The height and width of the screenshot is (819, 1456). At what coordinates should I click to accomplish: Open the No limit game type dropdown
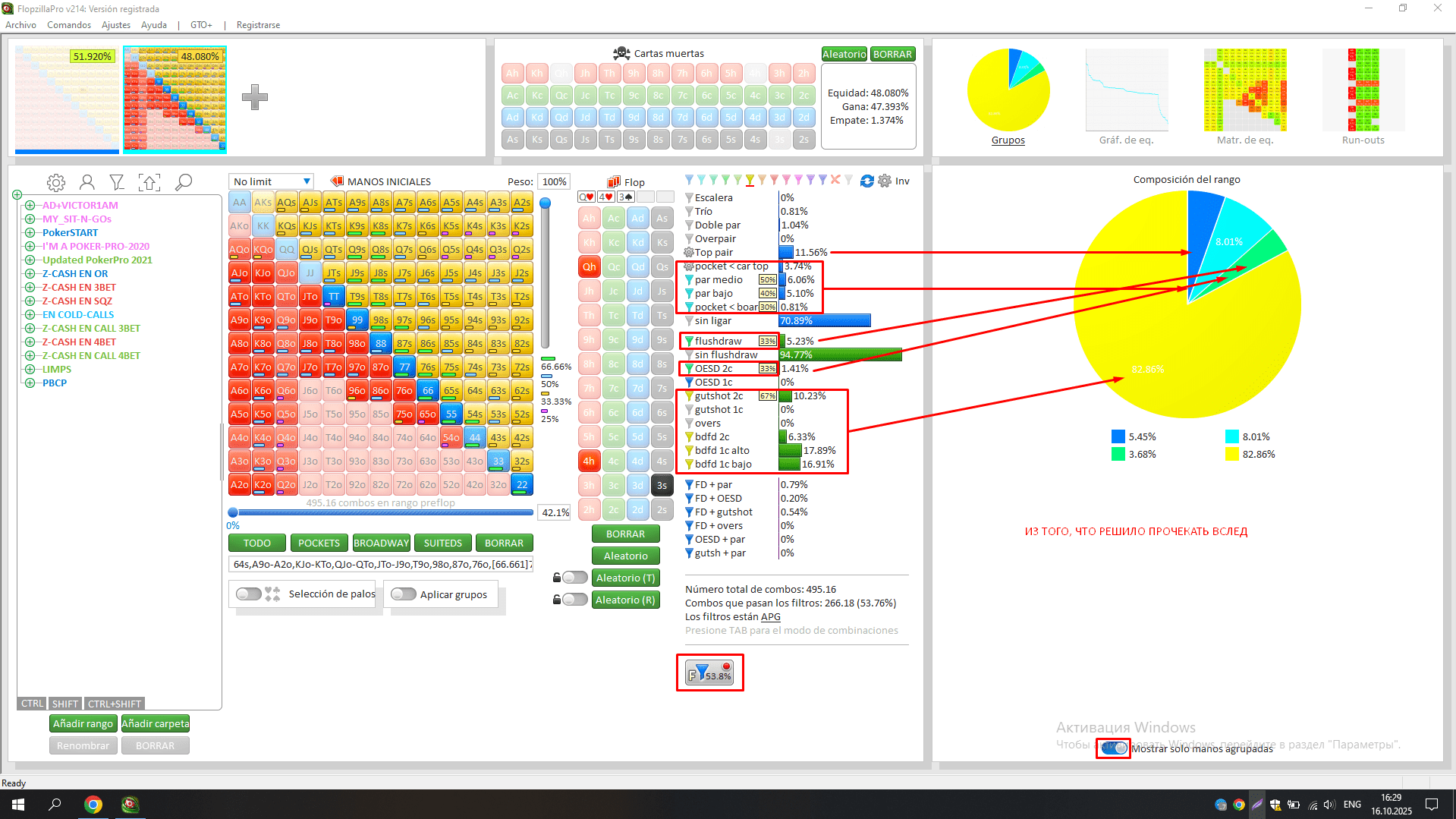coord(272,181)
